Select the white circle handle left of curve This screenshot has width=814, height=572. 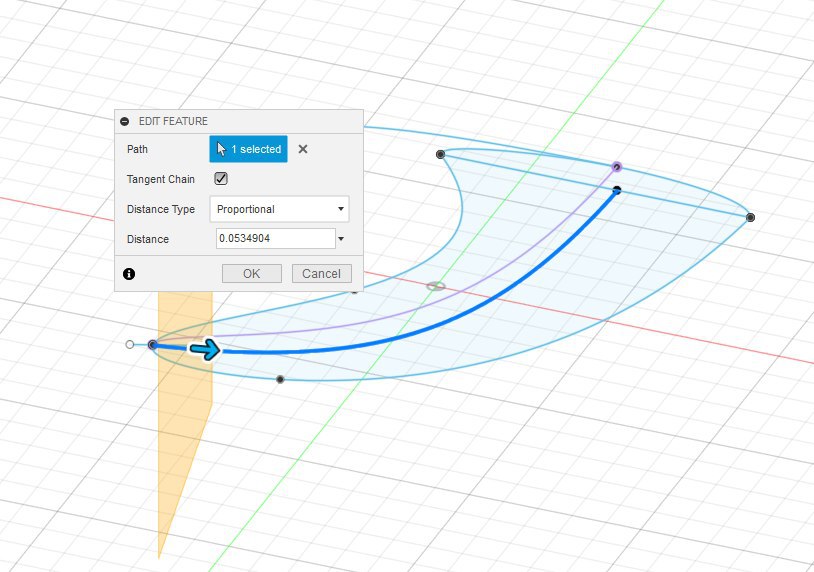click(130, 345)
